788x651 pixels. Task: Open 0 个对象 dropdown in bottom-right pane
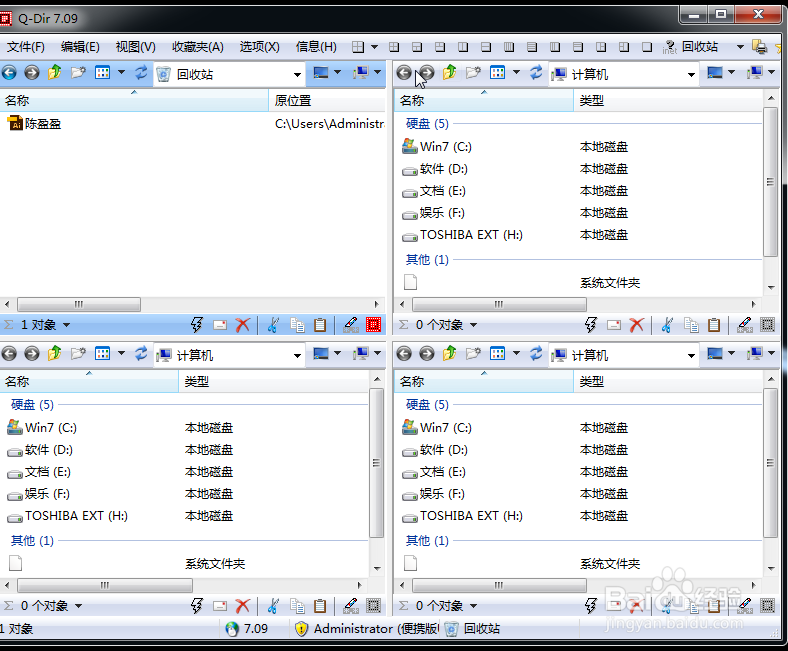pyautogui.click(x=473, y=606)
